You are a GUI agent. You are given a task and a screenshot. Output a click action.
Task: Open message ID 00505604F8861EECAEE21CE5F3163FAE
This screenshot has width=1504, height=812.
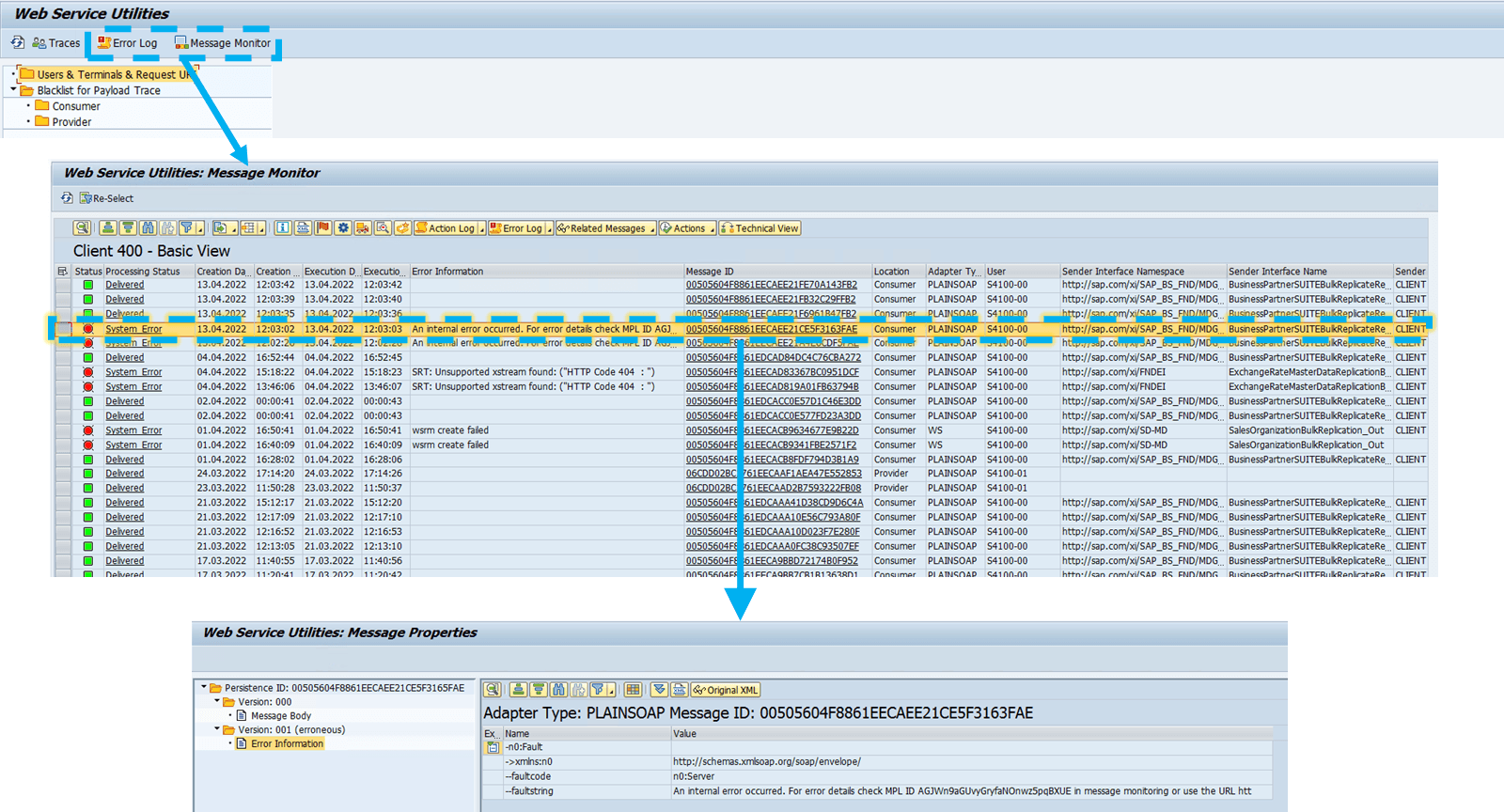(771, 329)
